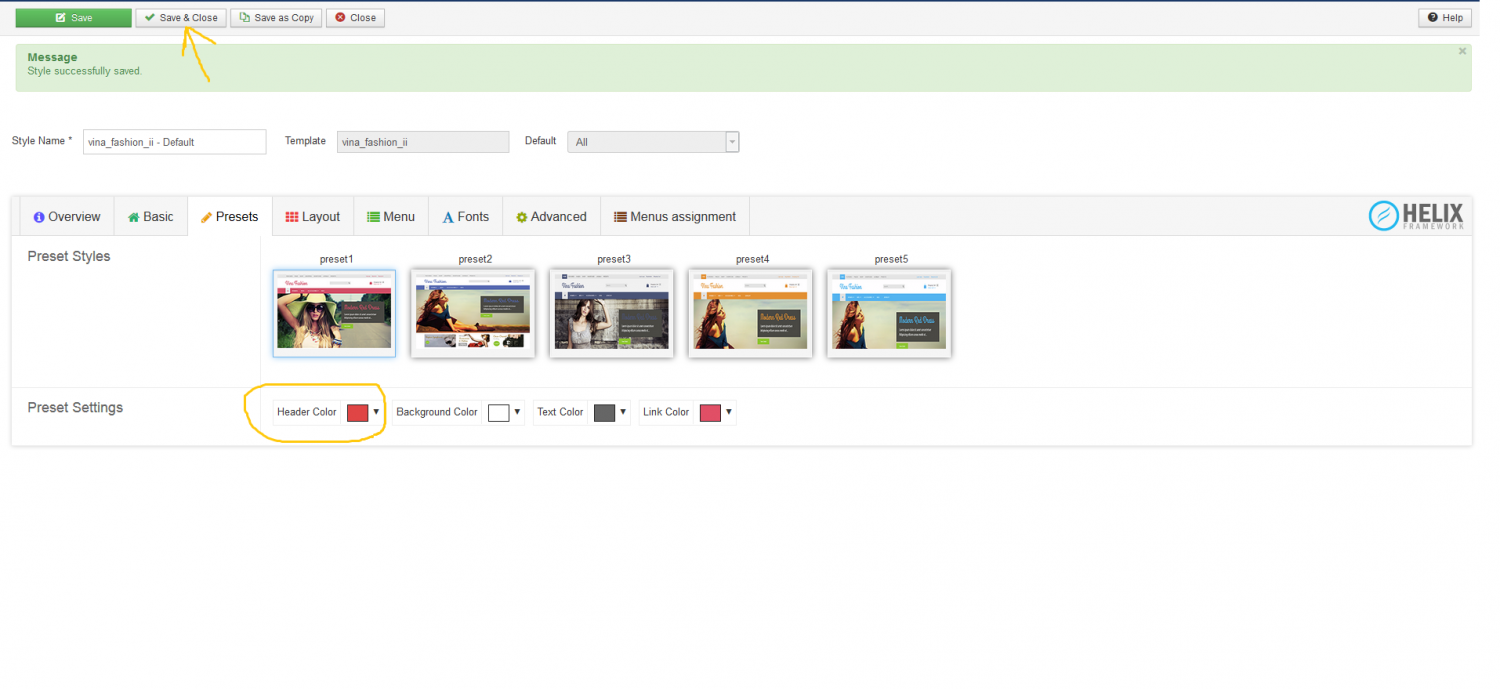Click the Style Name input field
This screenshot has height=689, width=1500.
[174, 142]
